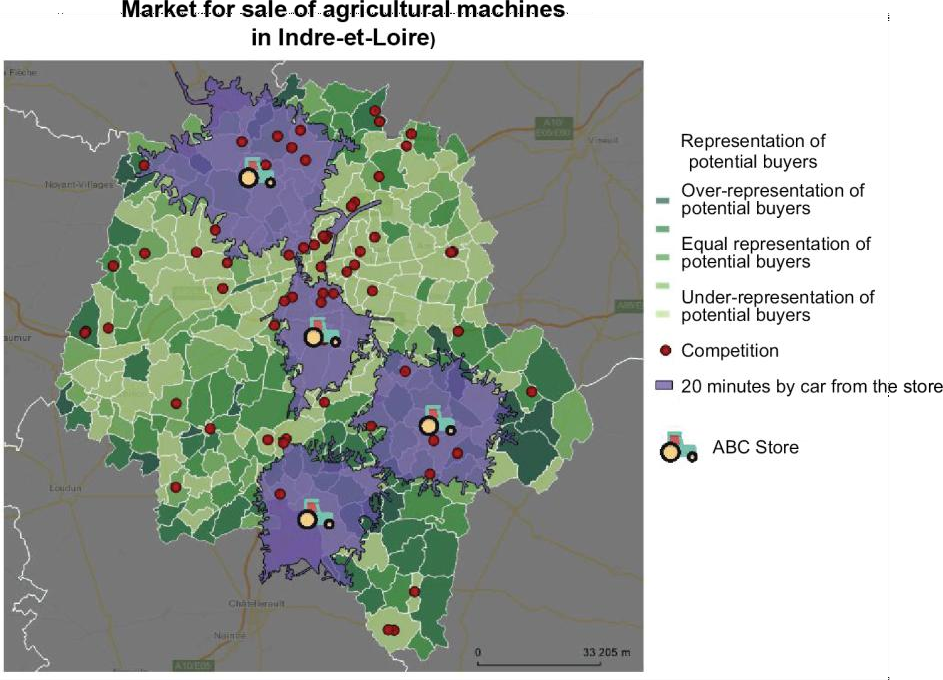
Task: Click "Under-representation of potential buyers" legend text
Action: pos(777,306)
